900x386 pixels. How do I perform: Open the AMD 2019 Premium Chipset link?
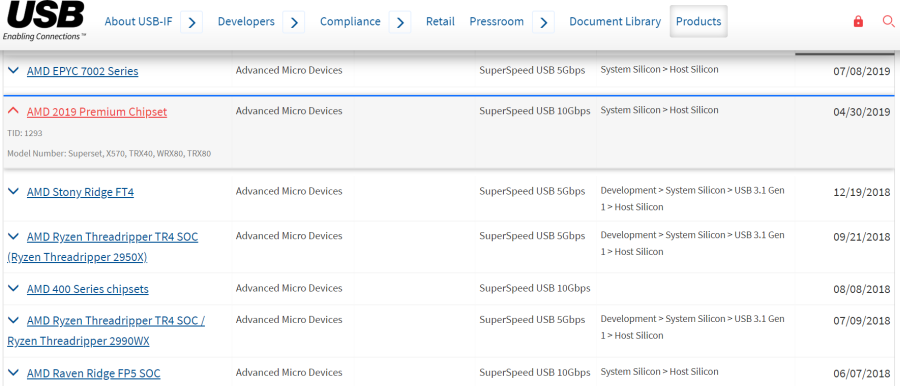97,112
